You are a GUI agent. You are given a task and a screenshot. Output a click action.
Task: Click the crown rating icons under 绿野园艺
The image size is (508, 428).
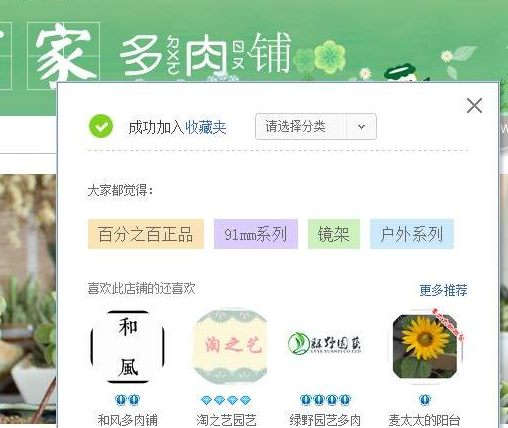(325, 399)
